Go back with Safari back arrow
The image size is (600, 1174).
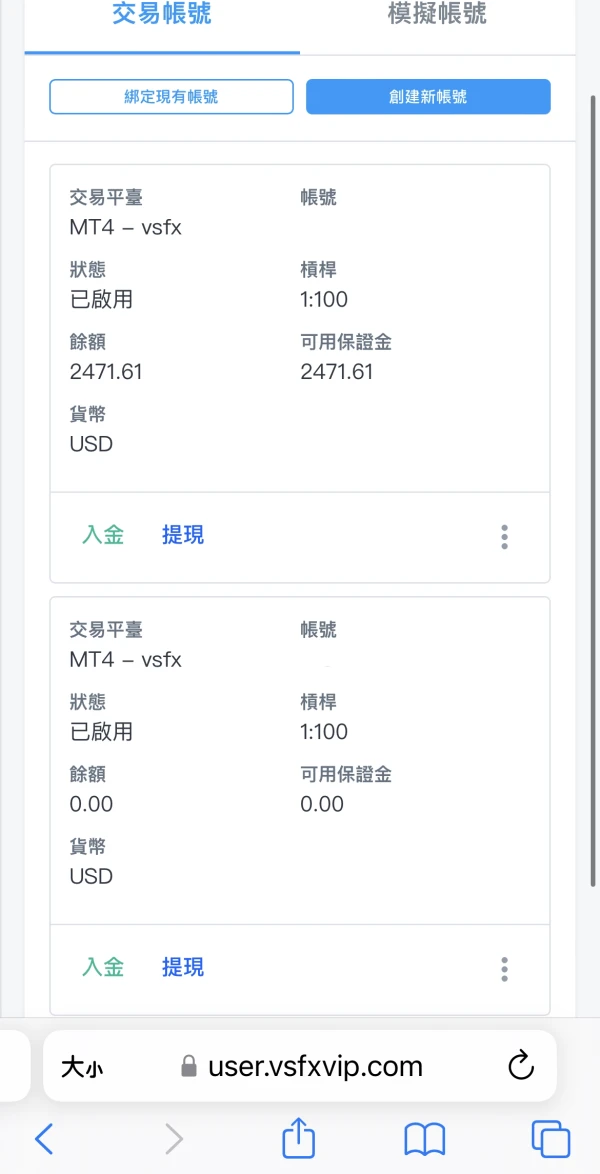point(44,1139)
